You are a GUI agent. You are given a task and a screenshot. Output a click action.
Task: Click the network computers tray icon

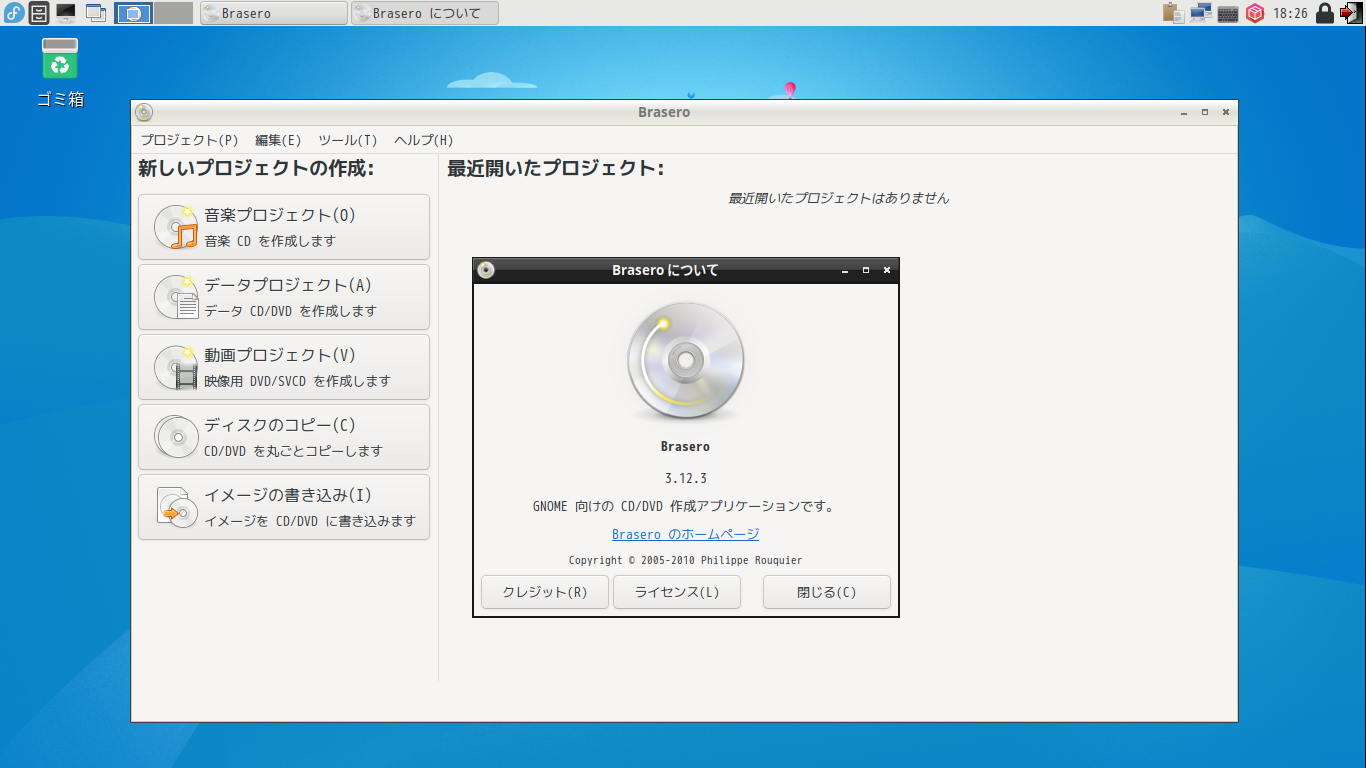tap(1201, 13)
